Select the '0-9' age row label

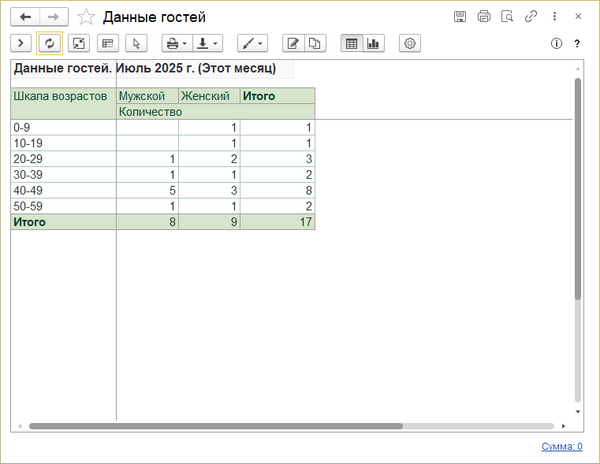[64, 127]
